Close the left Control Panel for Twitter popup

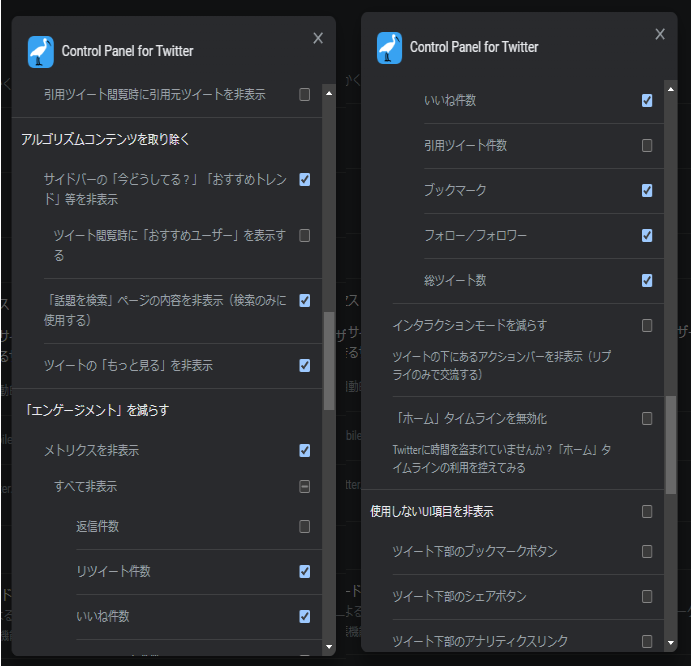318,38
